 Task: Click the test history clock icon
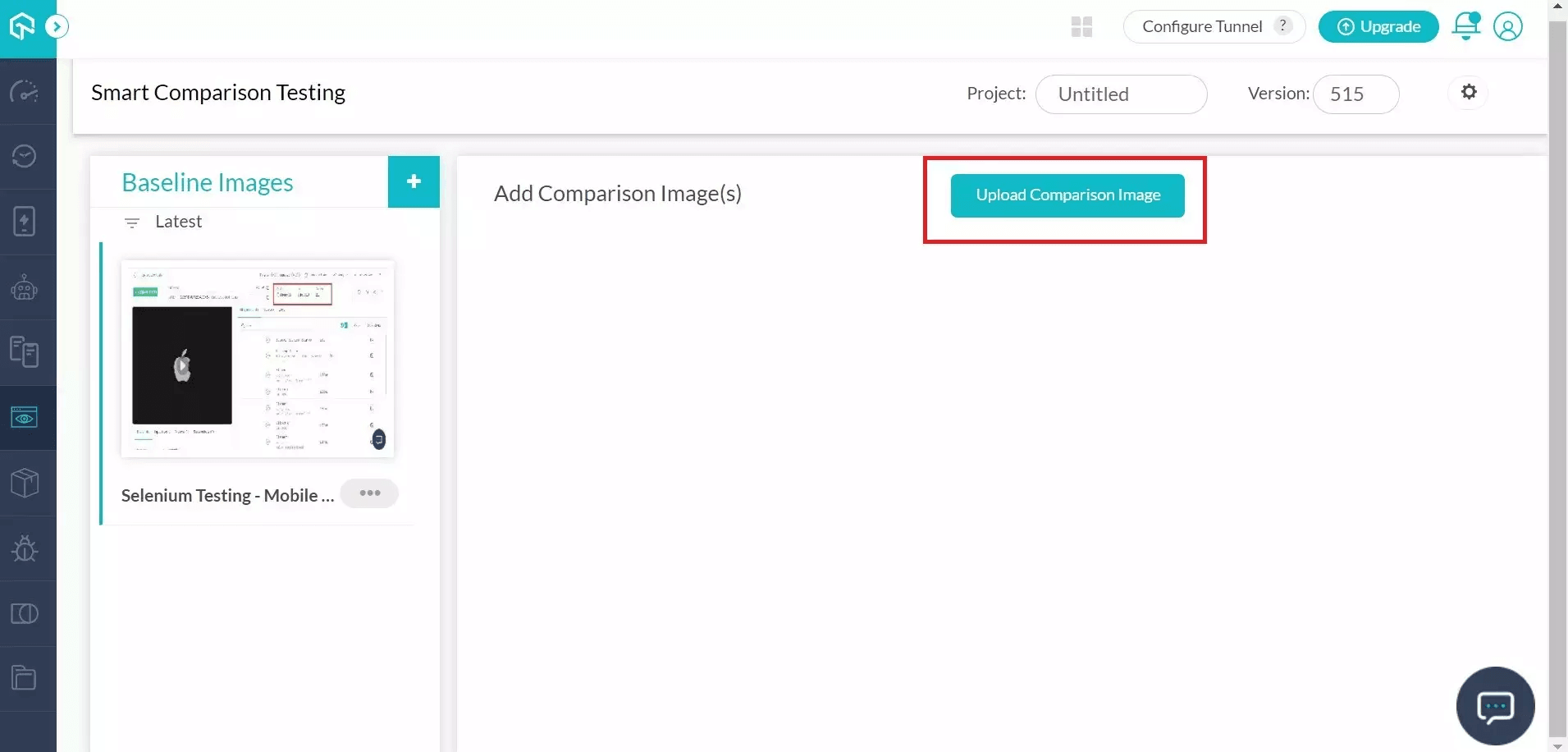click(x=25, y=156)
